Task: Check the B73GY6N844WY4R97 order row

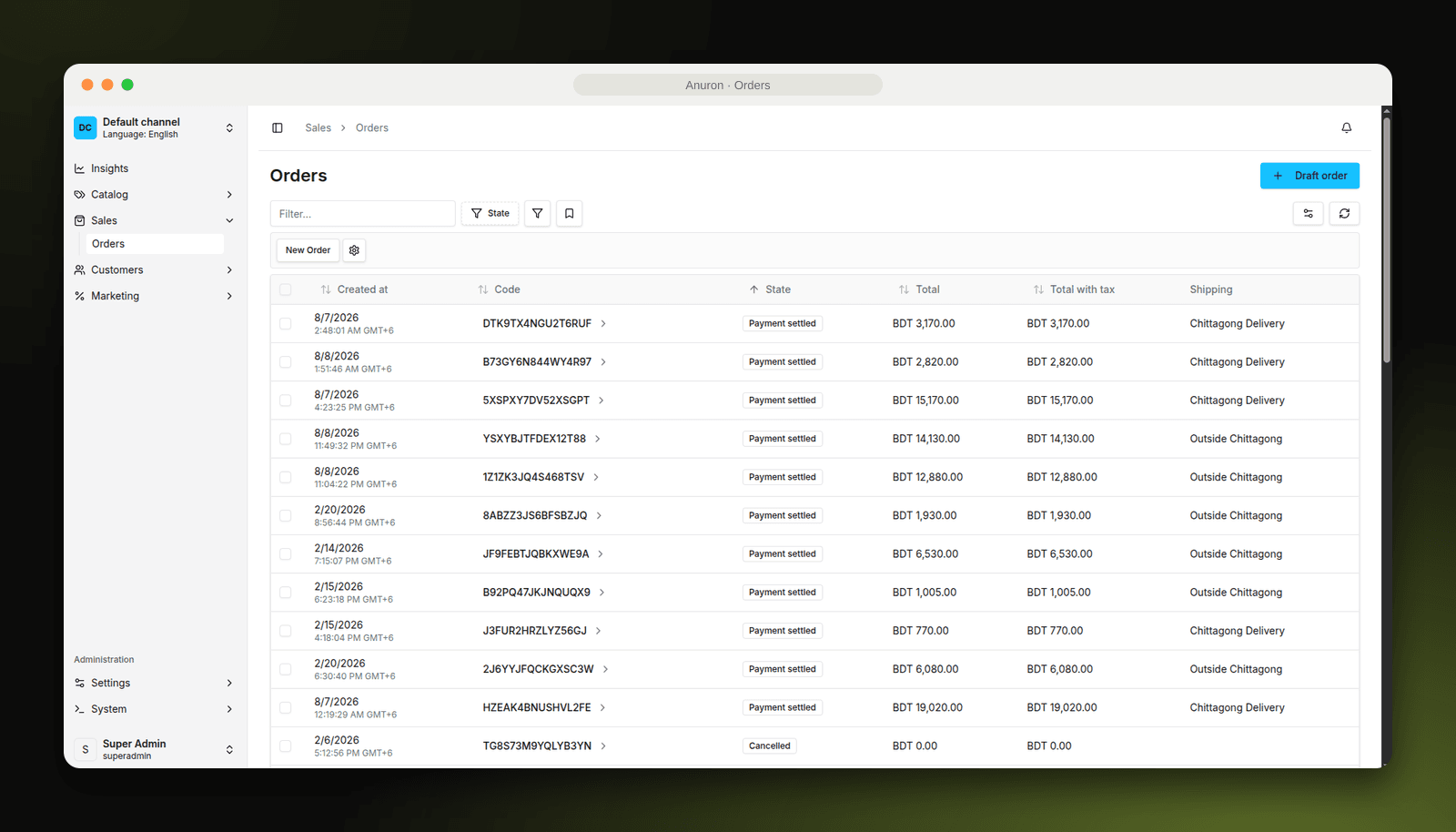Action: (x=286, y=362)
